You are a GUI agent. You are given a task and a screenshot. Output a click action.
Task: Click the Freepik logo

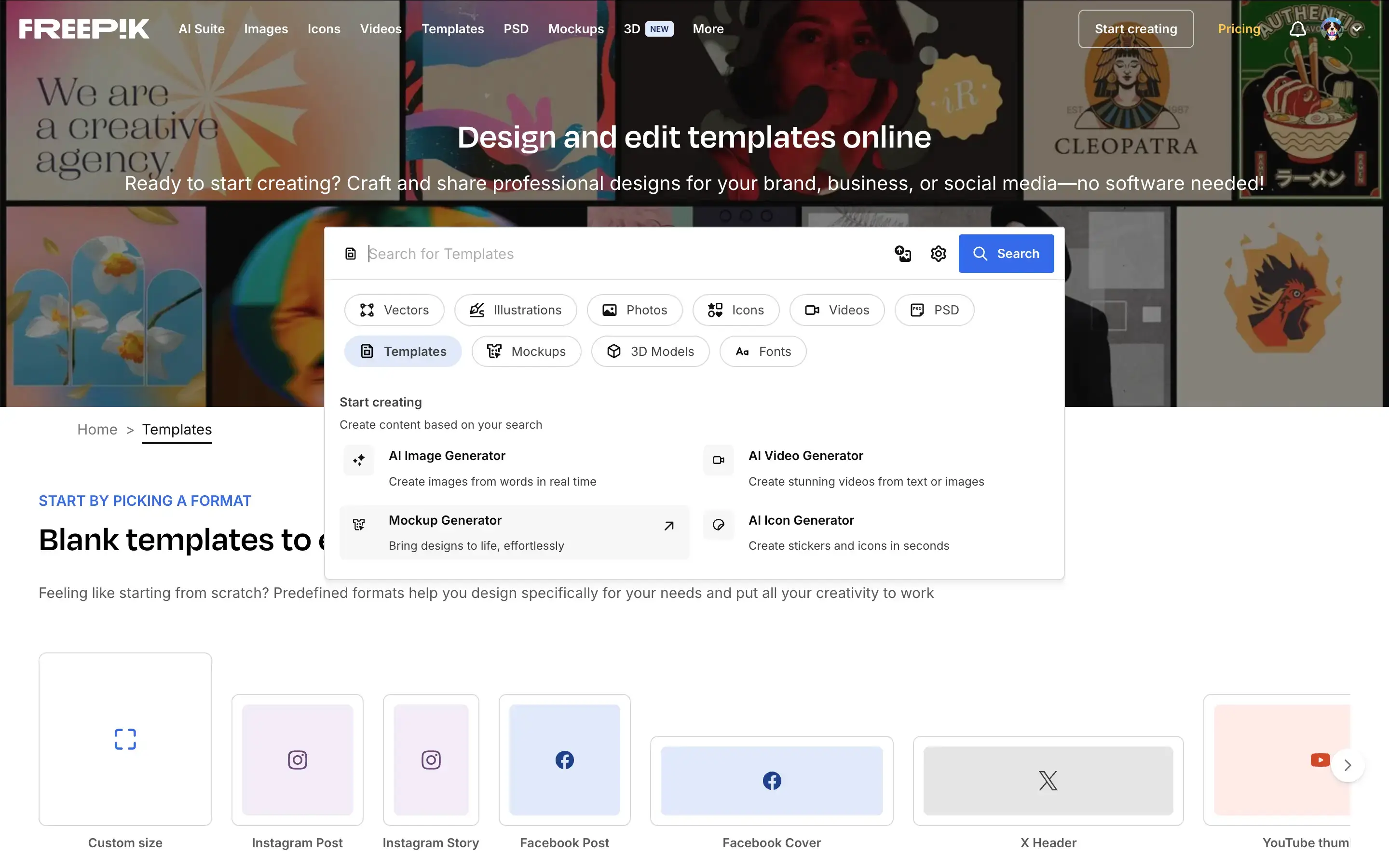point(84,29)
